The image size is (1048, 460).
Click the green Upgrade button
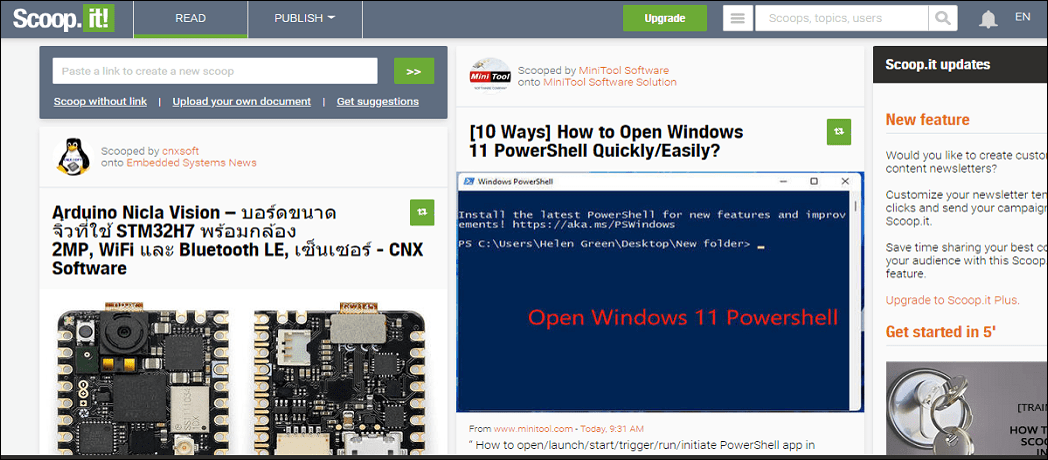click(664, 18)
